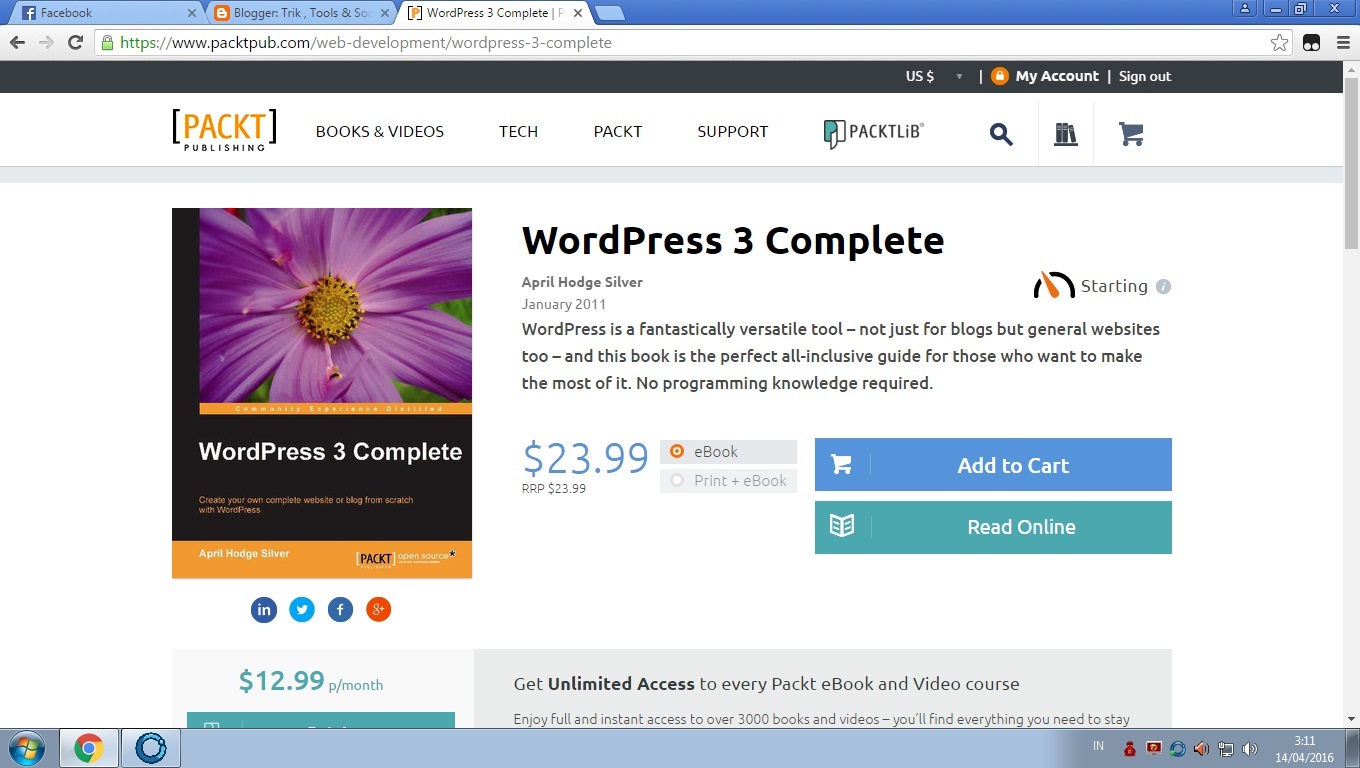This screenshot has width=1360, height=768.
Task: Share the book on Twitter
Action: click(x=302, y=609)
